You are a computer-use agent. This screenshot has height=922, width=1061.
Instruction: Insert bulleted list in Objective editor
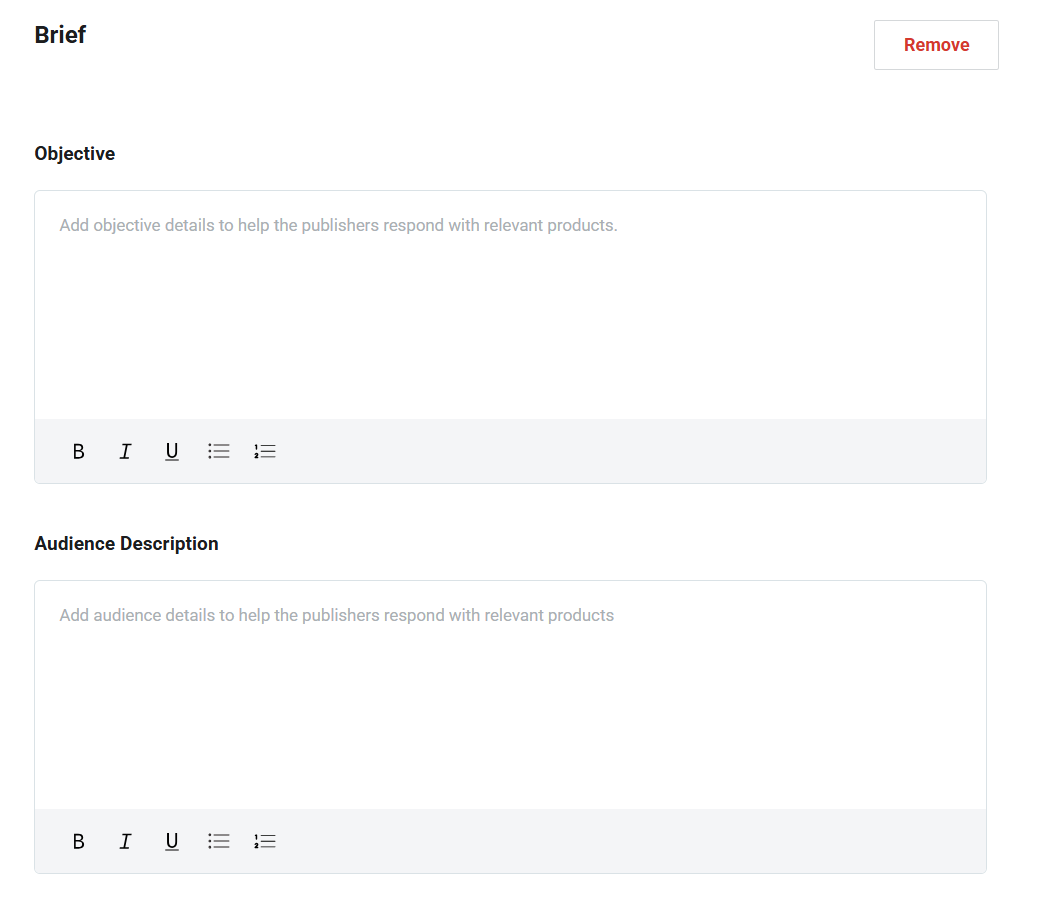219,451
